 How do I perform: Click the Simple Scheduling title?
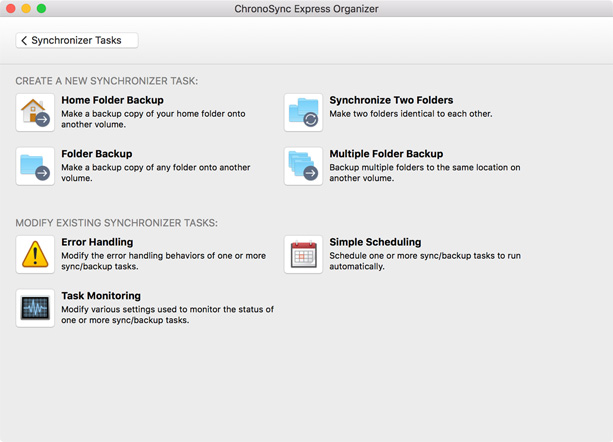click(x=375, y=242)
